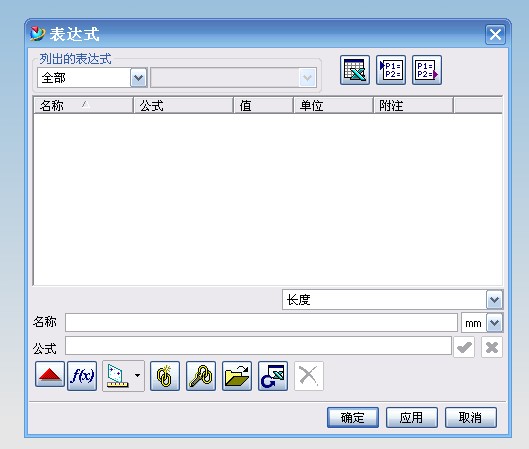This screenshot has width=529, height=449.
Task: Click the export expressions to file icon
Action: pyautogui.click(x=426, y=70)
